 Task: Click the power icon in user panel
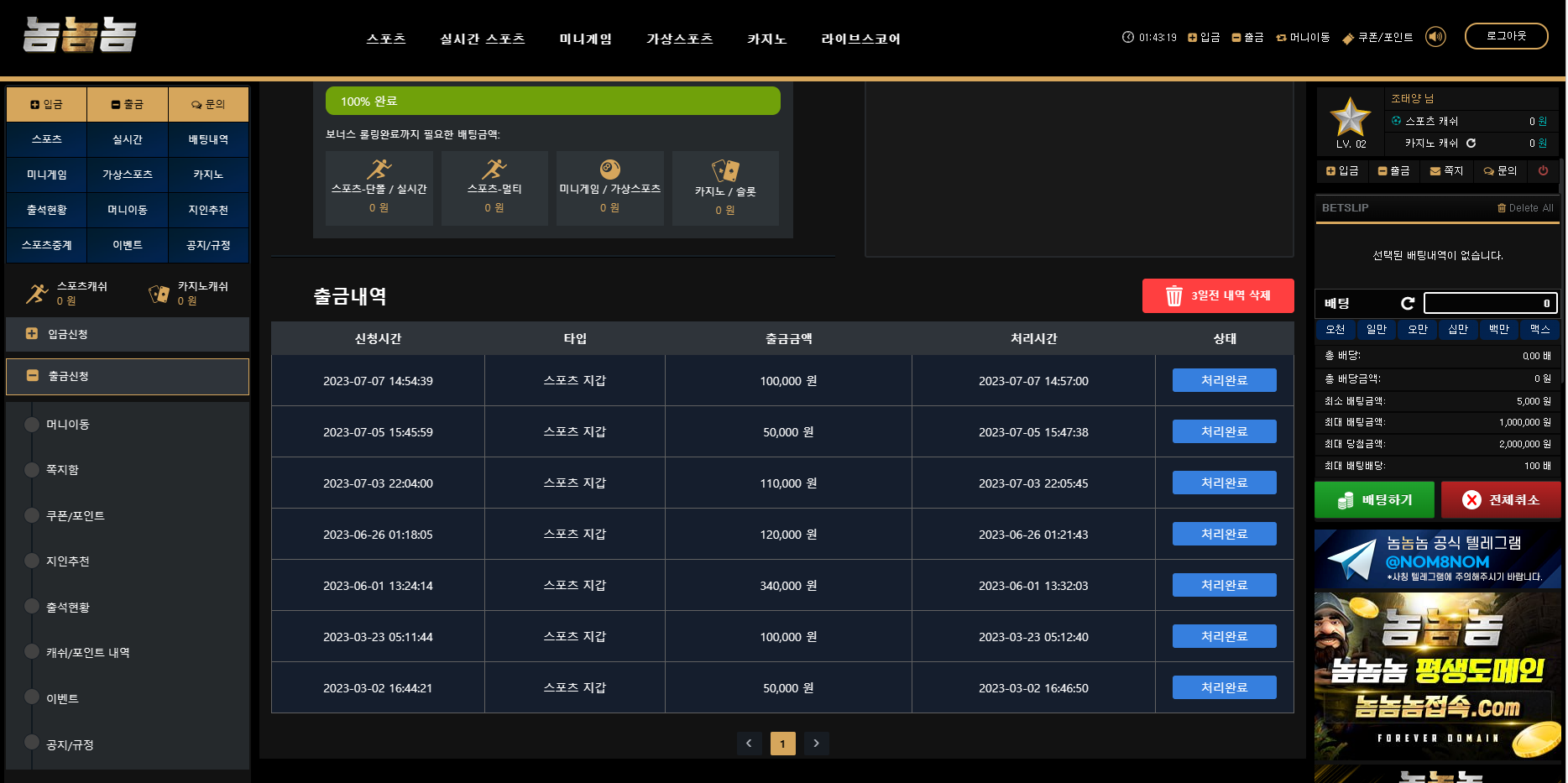click(x=1543, y=170)
